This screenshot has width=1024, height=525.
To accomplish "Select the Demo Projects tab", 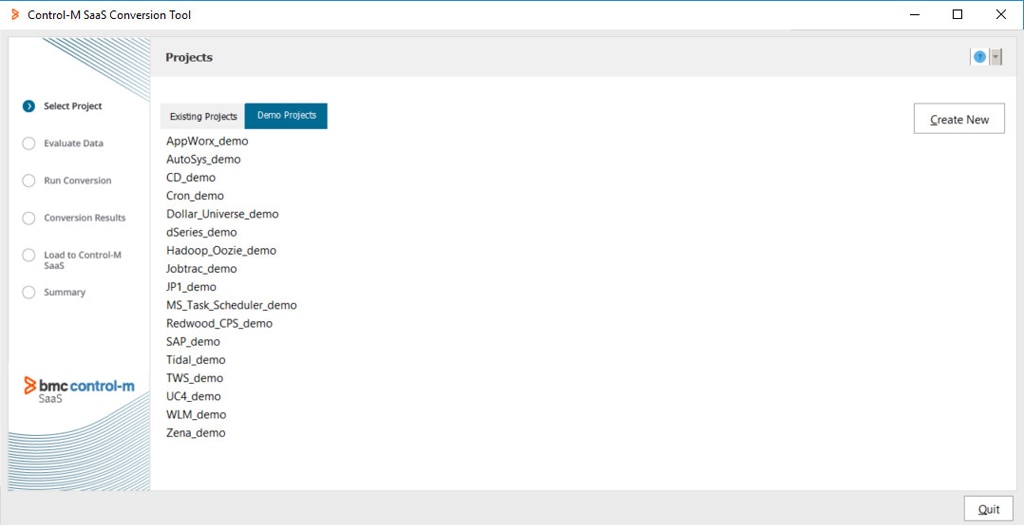I will pyautogui.click(x=286, y=116).
